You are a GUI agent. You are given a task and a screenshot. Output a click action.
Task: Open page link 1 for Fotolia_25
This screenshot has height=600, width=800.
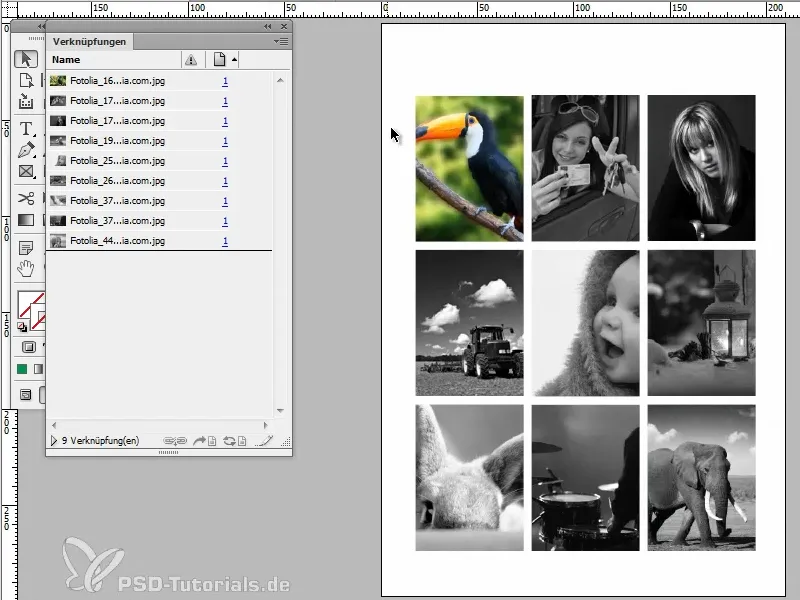tap(225, 161)
